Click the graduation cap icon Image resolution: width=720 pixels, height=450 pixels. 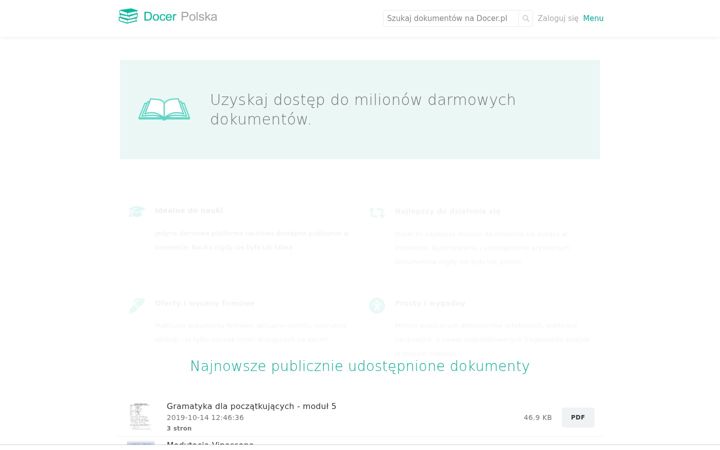click(x=136, y=212)
